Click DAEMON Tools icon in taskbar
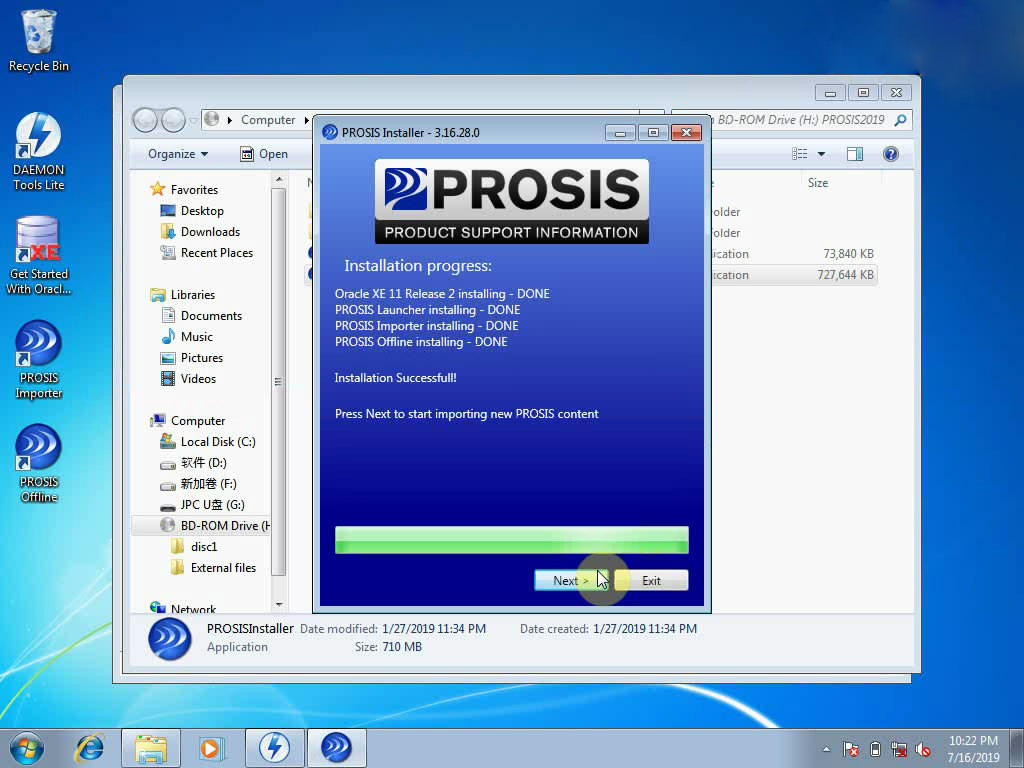Screen dimensions: 1024x768 [274, 748]
